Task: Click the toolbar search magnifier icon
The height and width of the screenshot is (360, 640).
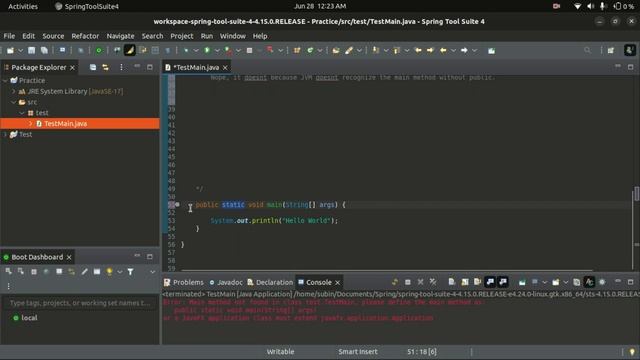Action: pos(587,50)
